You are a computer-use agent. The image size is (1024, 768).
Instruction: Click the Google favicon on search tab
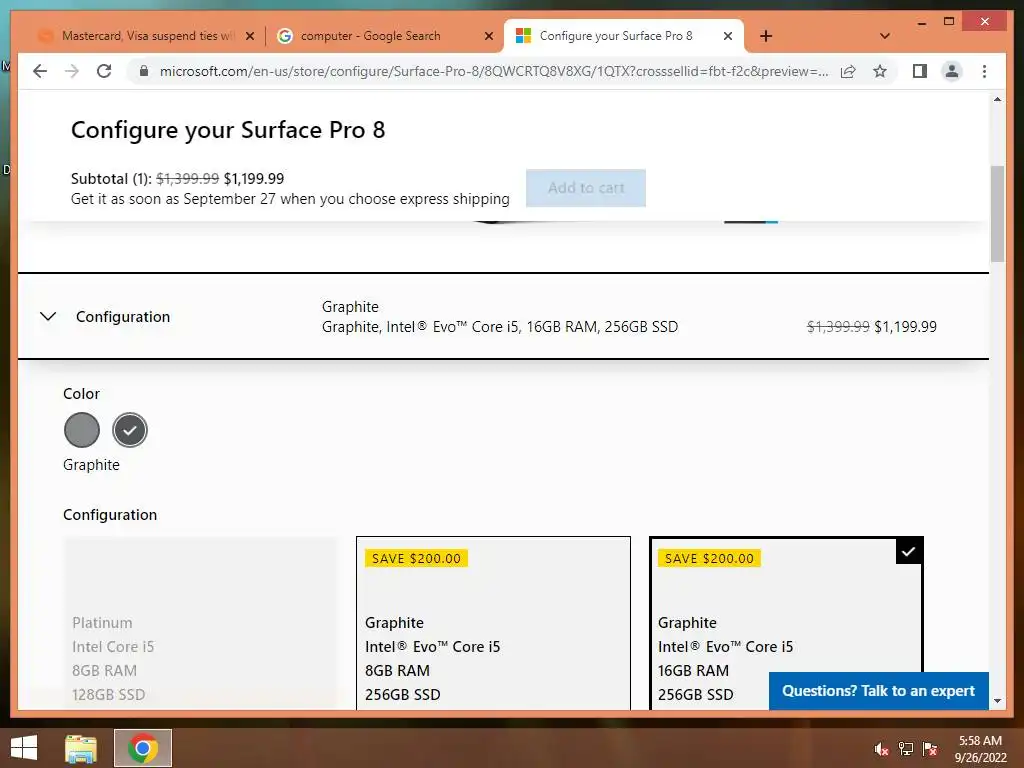point(285,36)
